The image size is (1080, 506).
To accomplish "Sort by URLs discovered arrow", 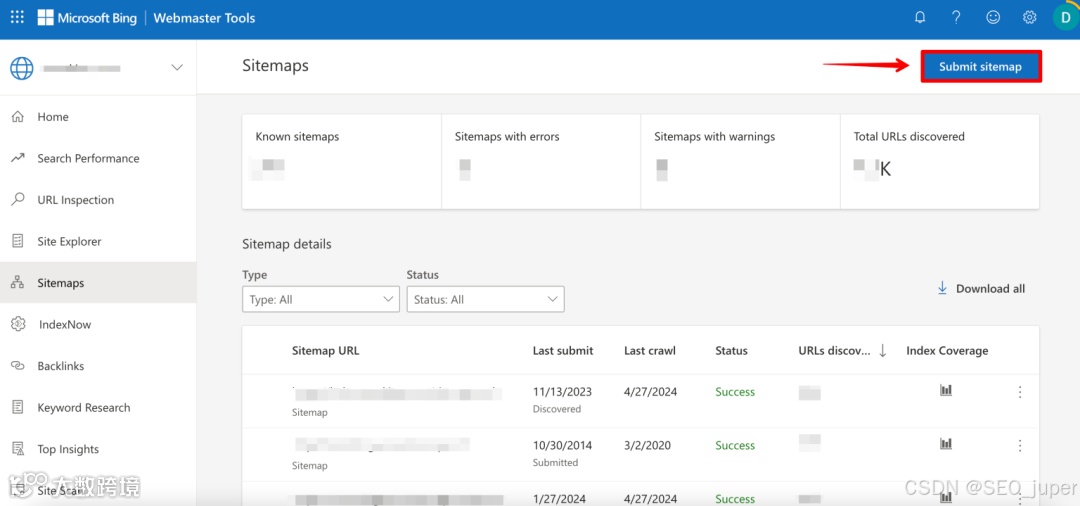I will (882, 351).
